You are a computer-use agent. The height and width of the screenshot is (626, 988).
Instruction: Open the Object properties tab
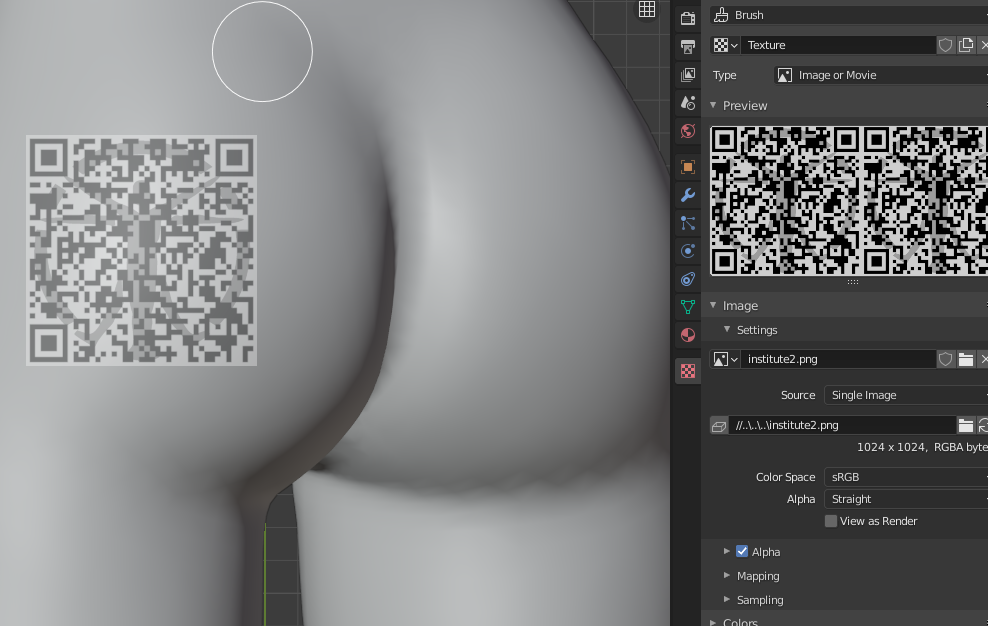click(x=687, y=167)
